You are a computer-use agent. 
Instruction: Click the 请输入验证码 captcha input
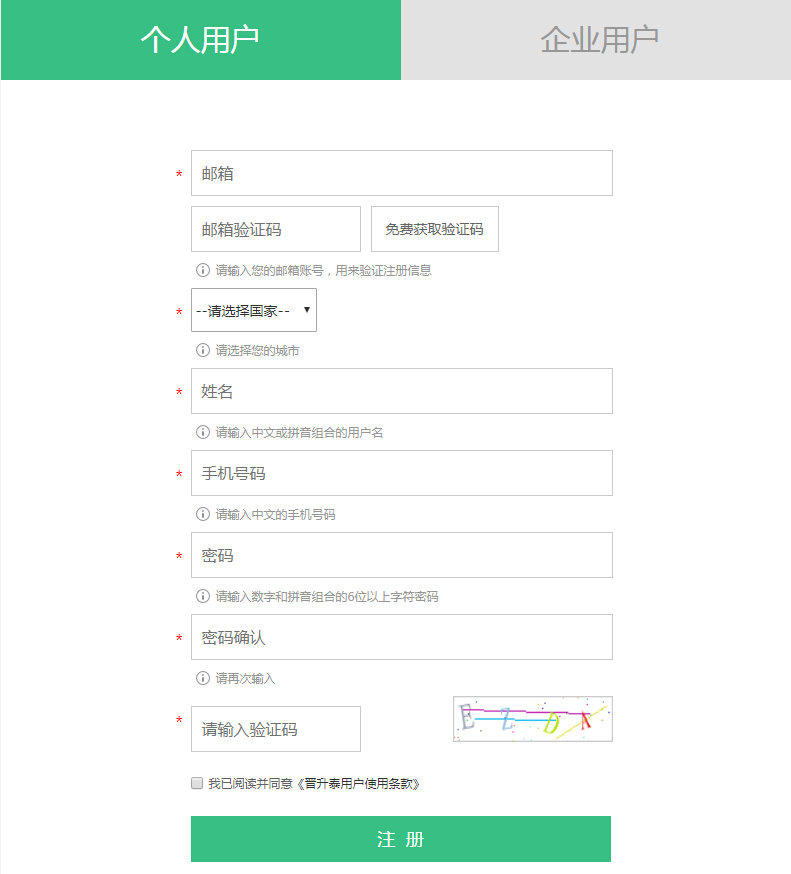[275, 729]
